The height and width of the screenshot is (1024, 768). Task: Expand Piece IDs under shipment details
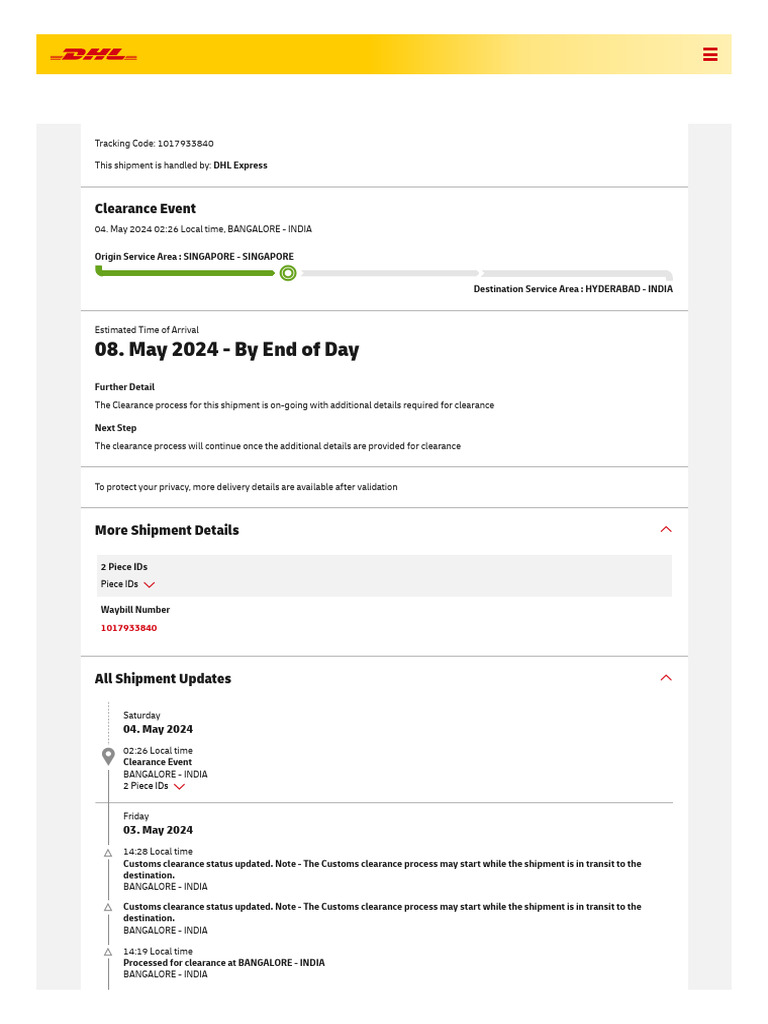(x=150, y=585)
